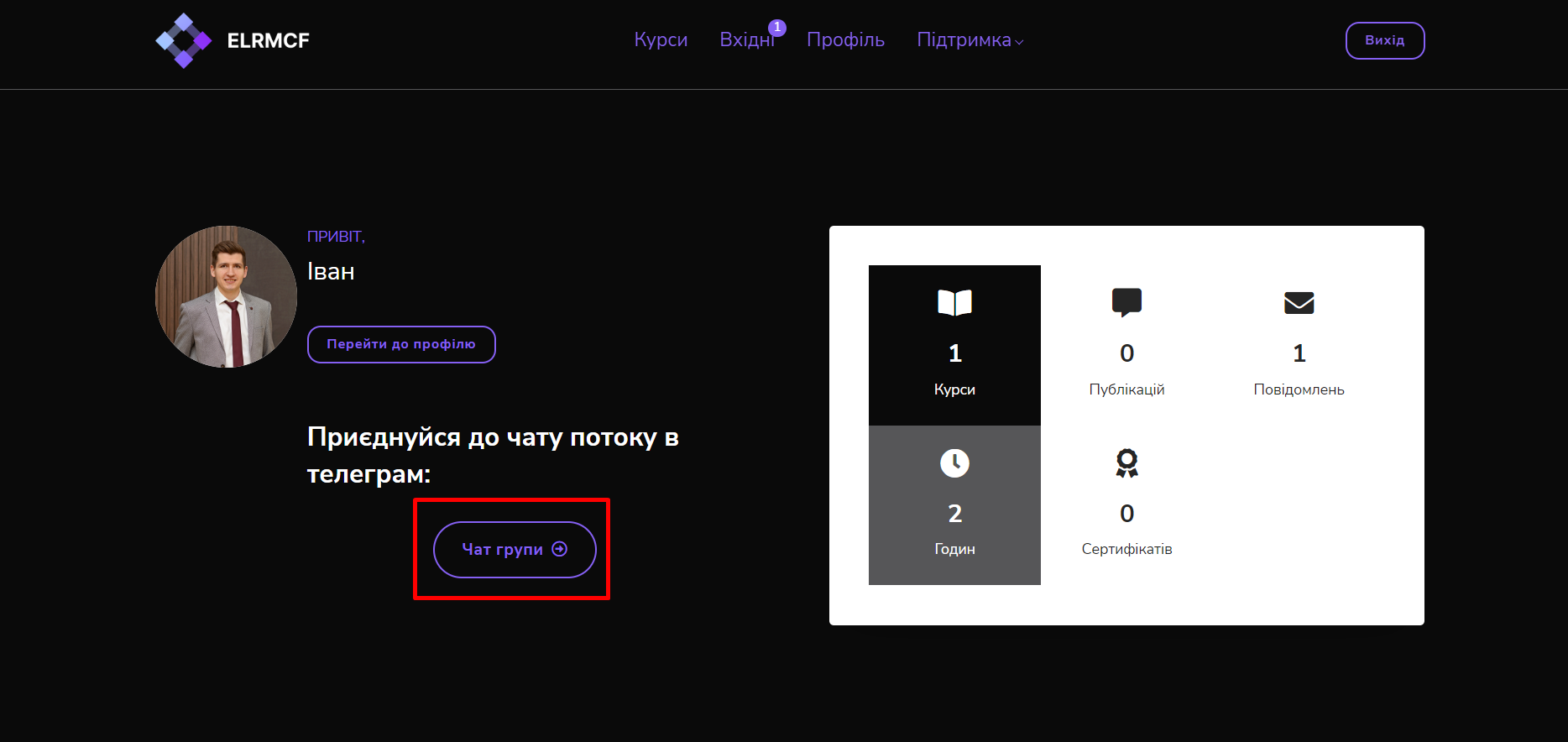The height and width of the screenshot is (742, 1568).
Task: Click the arrow icon inside Чат групи button
Action: coord(560,549)
